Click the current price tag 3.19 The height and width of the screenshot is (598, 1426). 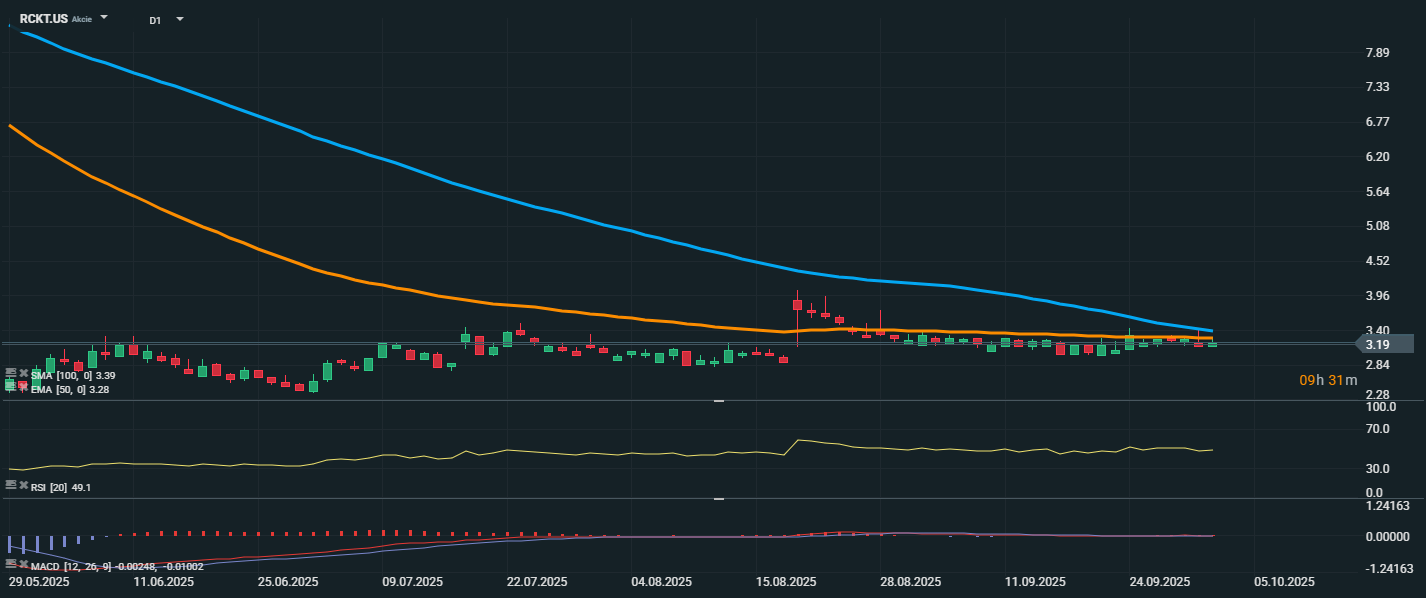coord(1383,344)
